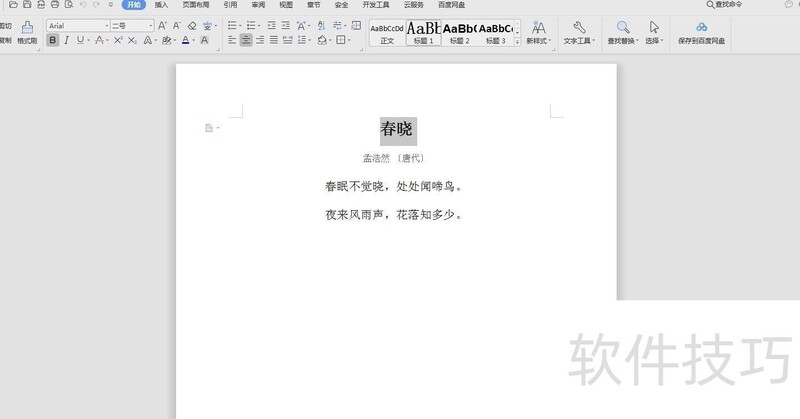Apply the Heading 3 (标题 3) style
This screenshot has height=419, width=800.
(495, 33)
